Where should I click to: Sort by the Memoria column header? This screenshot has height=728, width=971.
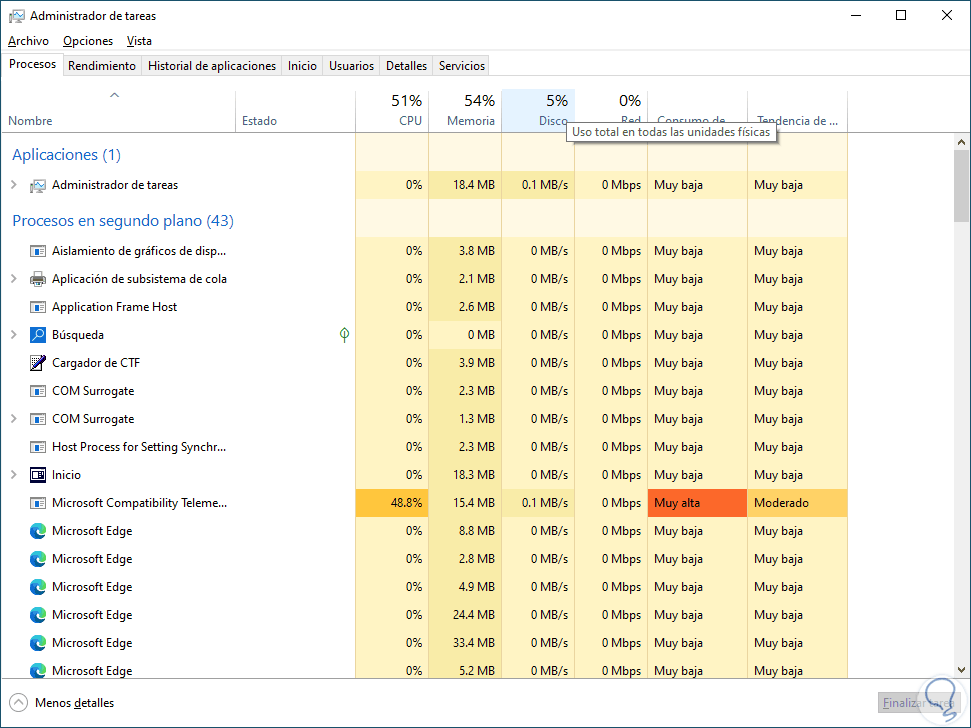(x=465, y=111)
